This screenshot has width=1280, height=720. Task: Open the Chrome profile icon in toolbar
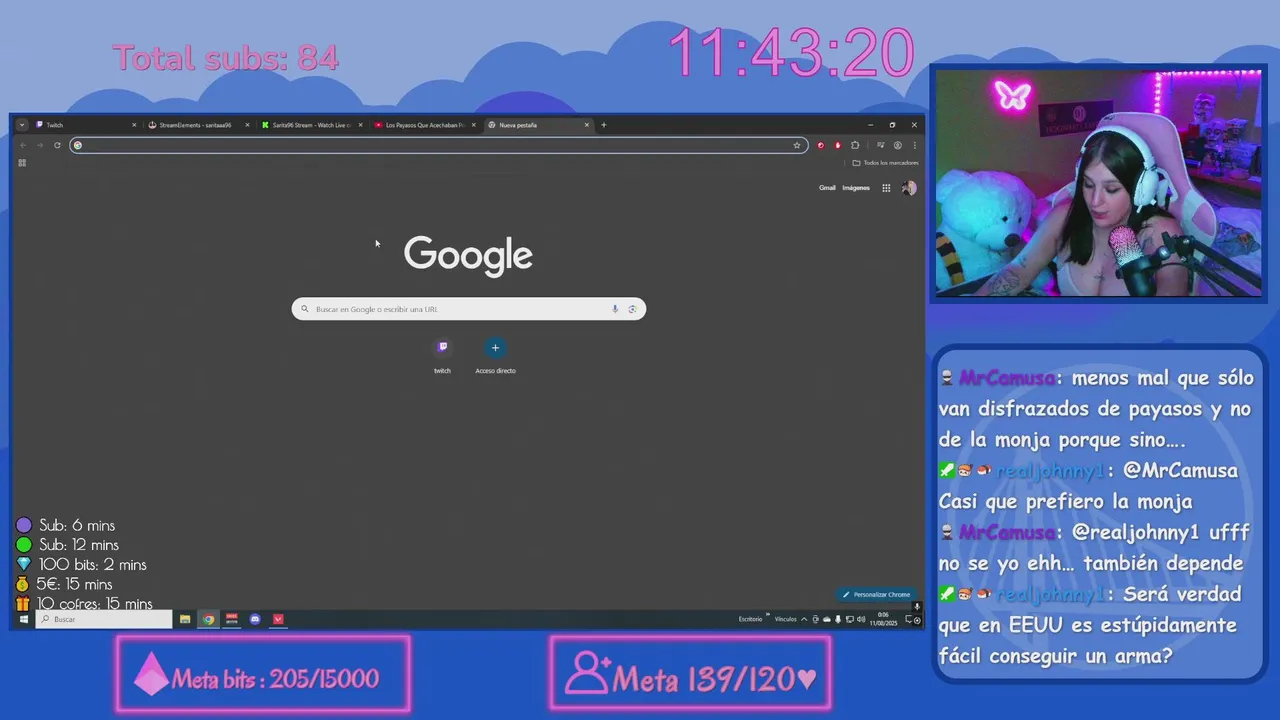(x=898, y=145)
